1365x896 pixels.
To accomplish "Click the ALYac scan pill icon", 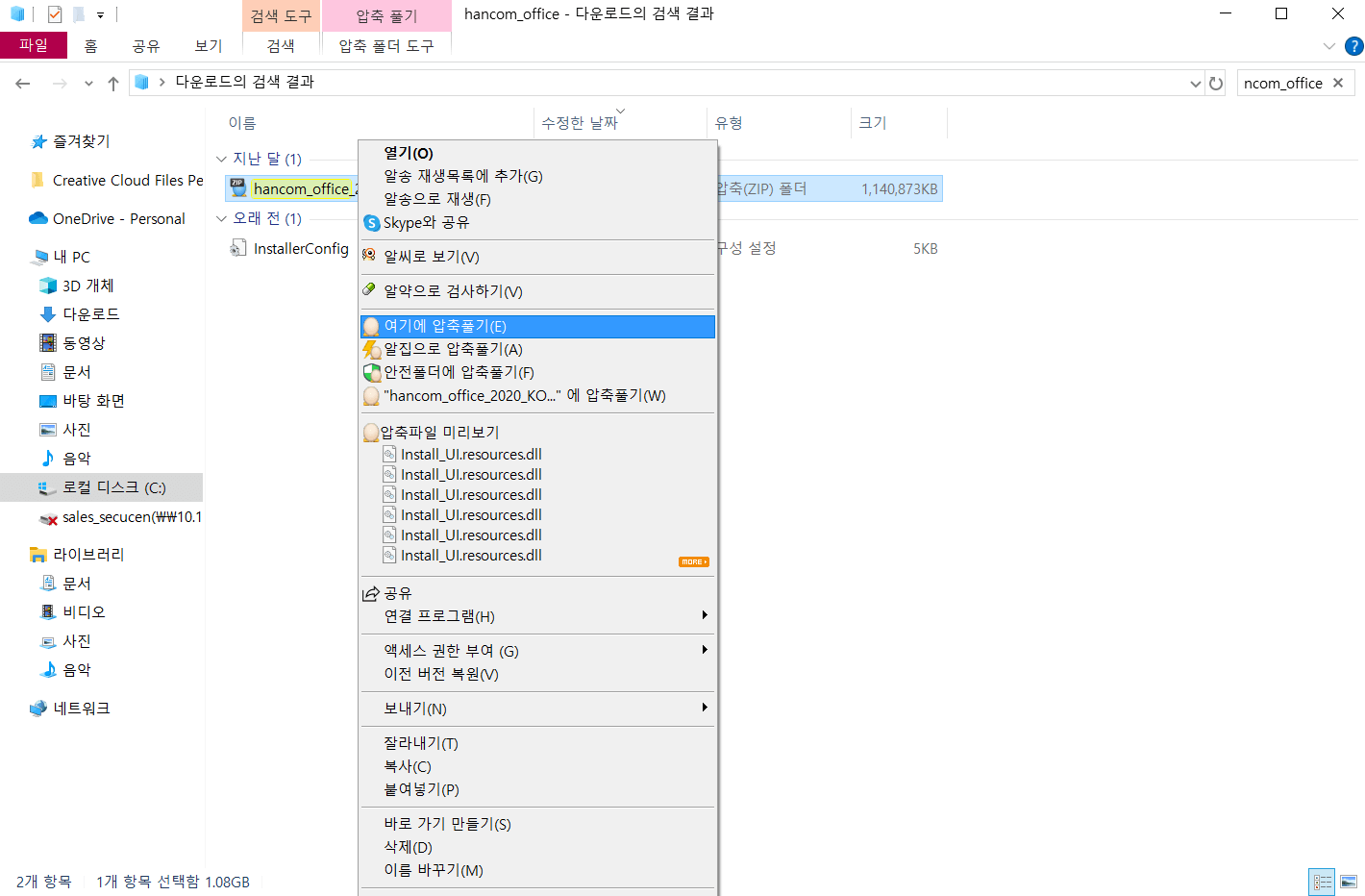I will click(369, 289).
